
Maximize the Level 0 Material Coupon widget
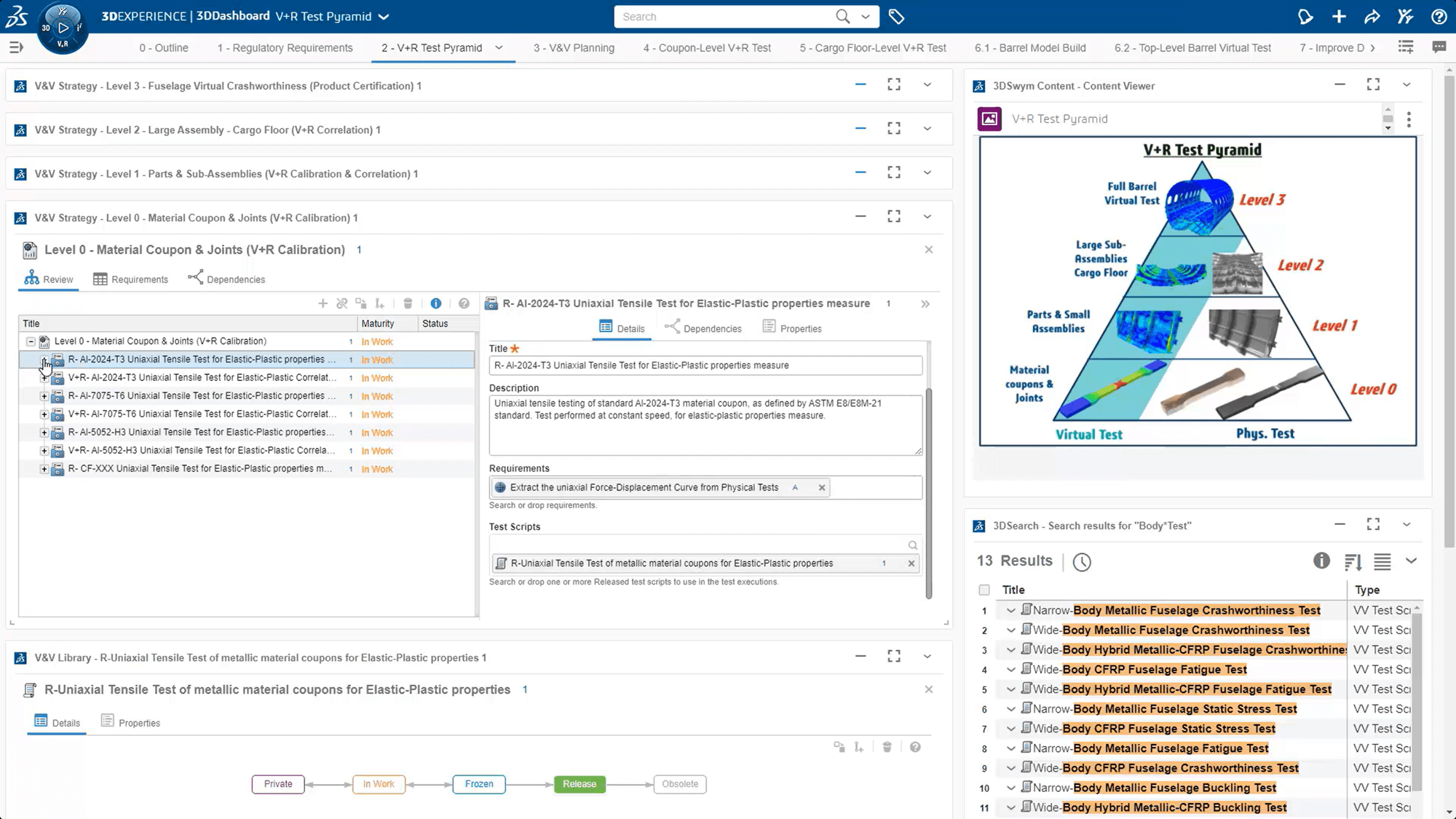pyautogui.click(x=894, y=216)
